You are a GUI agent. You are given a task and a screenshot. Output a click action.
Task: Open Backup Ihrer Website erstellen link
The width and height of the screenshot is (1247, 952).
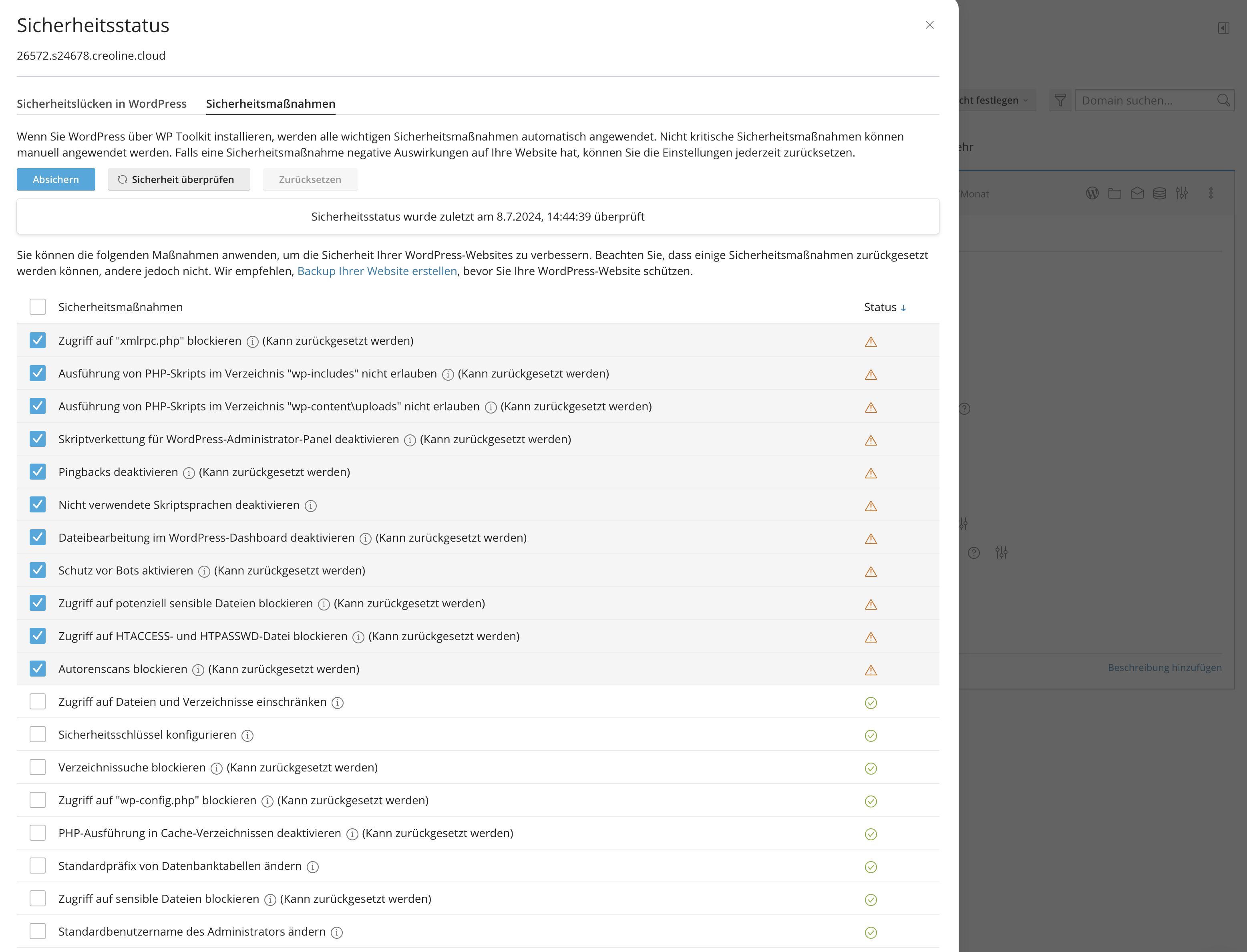[377, 271]
